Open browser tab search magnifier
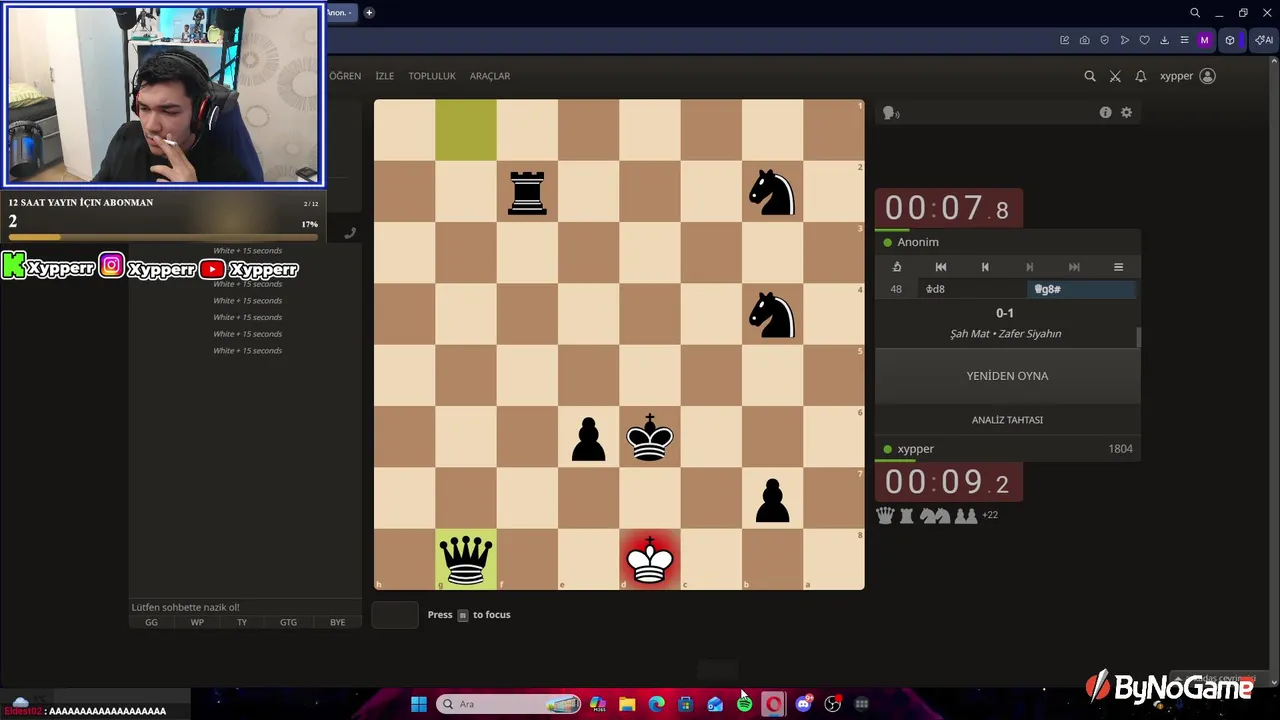1280x720 pixels. click(x=1195, y=12)
